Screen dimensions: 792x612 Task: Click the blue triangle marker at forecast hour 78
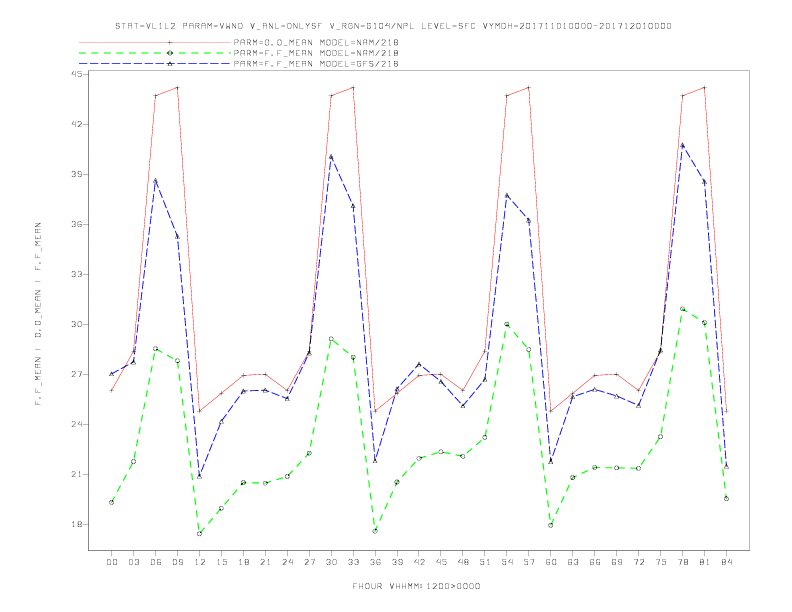coord(682,145)
